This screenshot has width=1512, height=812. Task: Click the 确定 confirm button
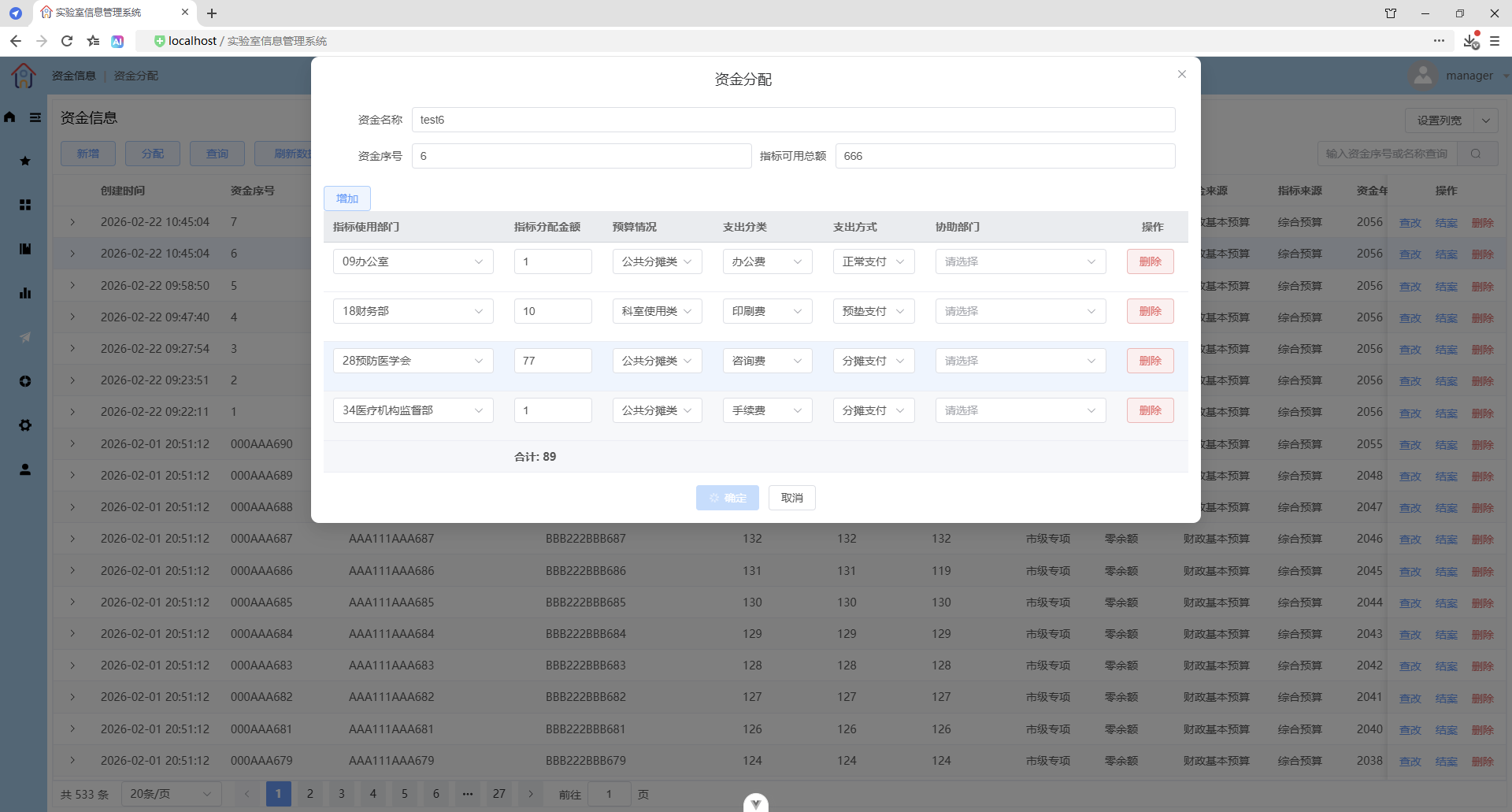[728, 498]
